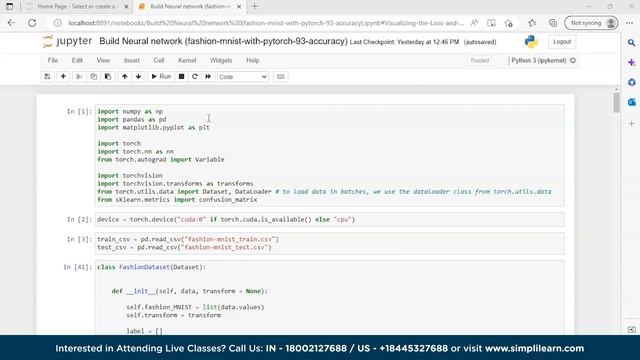
Task: Switch to the Home Page browser tab
Action: click(x=76, y=7)
